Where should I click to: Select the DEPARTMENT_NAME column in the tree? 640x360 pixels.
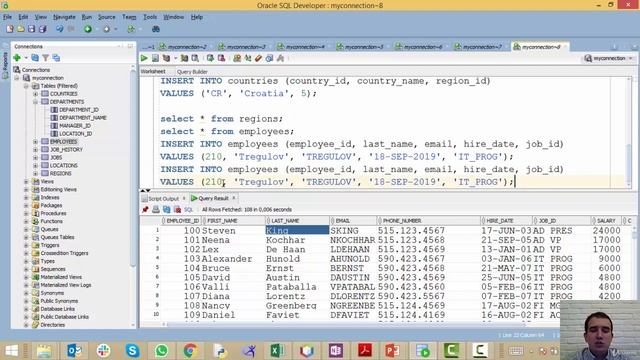click(82, 118)
